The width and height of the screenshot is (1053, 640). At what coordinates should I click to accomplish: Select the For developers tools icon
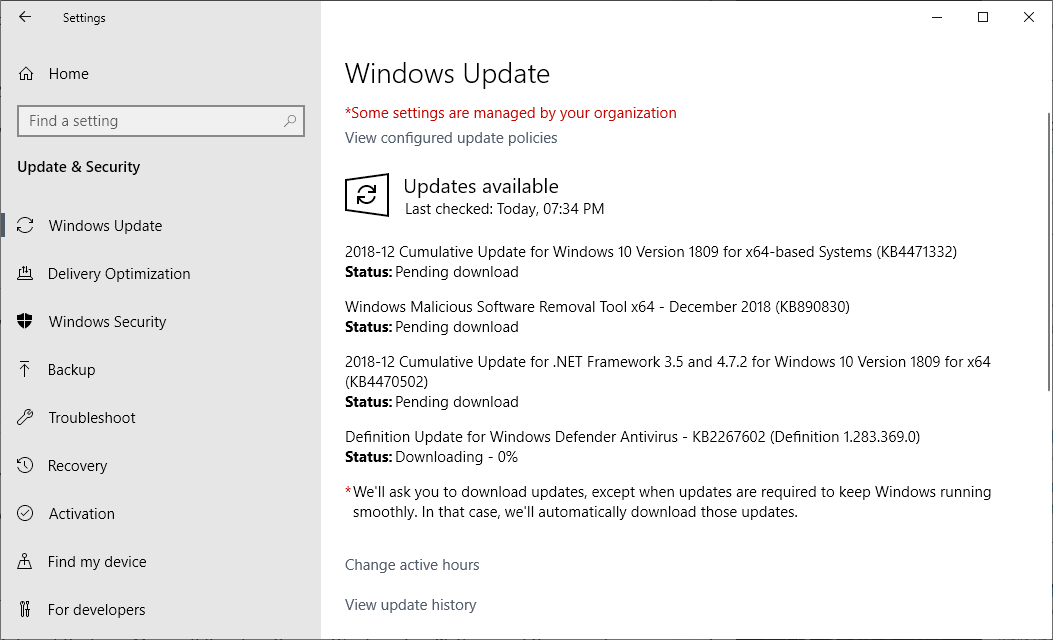pyautogui.click(x=25, y=609)
